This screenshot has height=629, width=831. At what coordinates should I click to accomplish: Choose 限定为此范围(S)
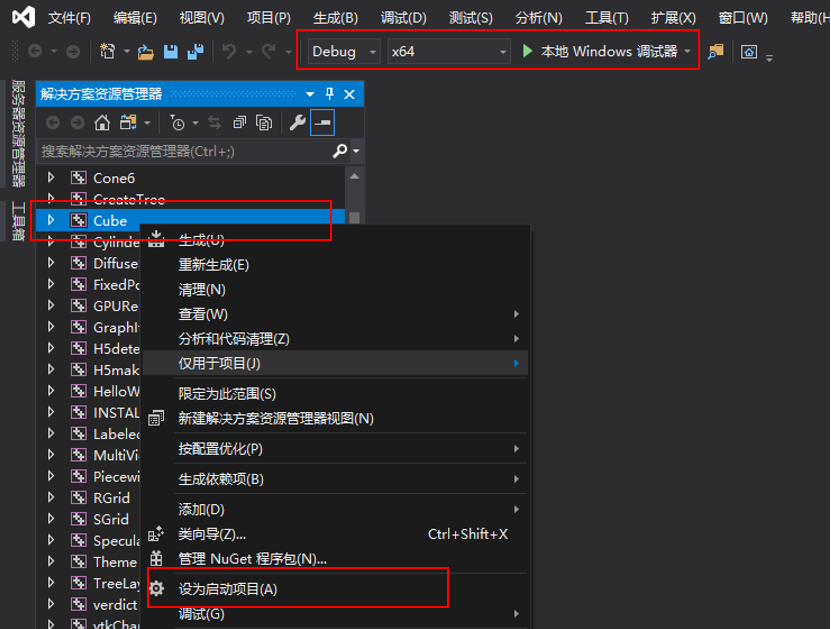coord(335,394)
